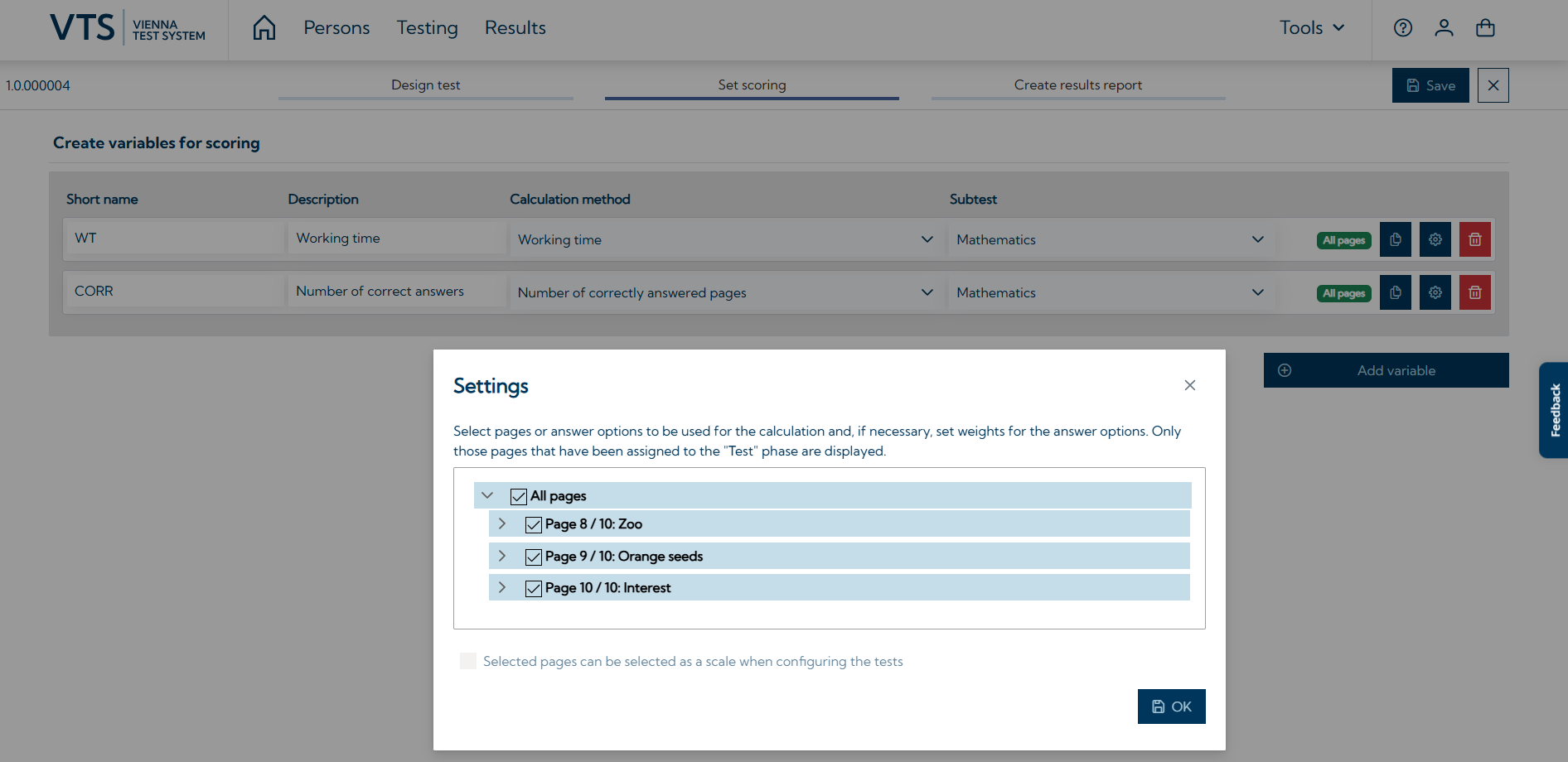Click the CORR short name field
This screenshot has height=762, width=1568.
tap(174, 292)
